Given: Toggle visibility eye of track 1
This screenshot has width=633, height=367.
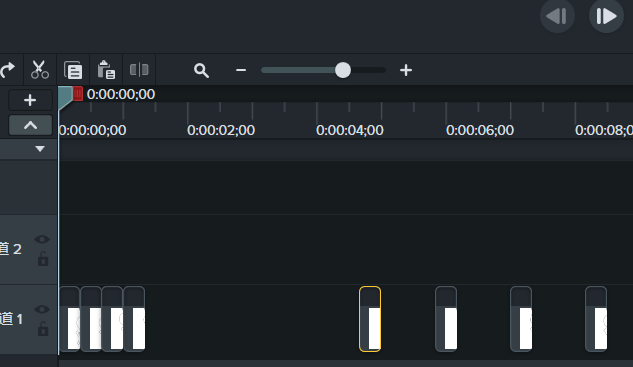Looking at the screenshot, I should (42, 309).
